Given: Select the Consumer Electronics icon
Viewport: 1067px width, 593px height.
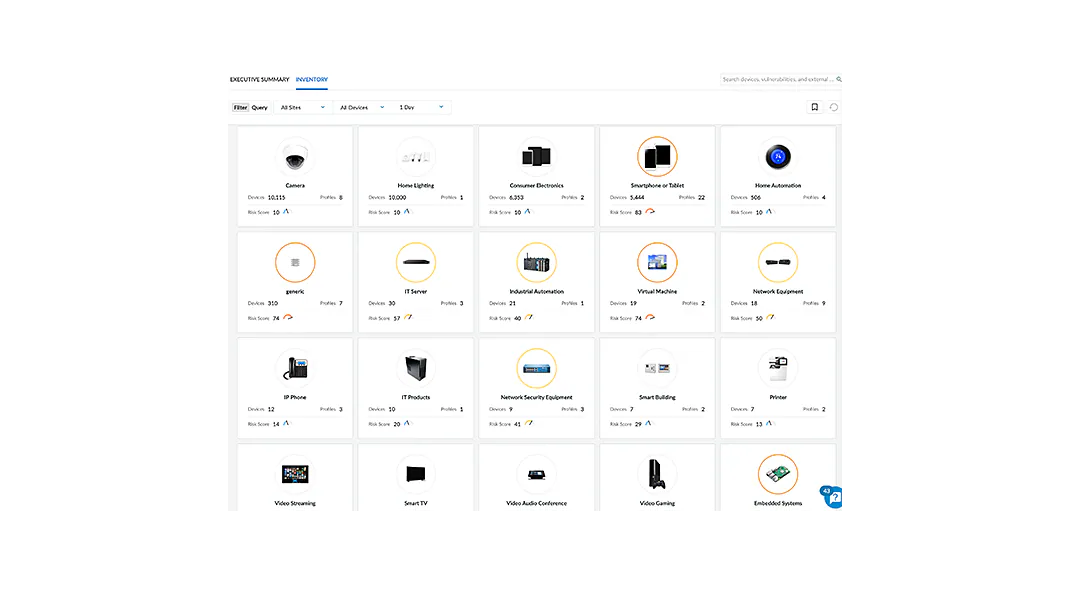Looking at the screenshot, I should 536,157.
